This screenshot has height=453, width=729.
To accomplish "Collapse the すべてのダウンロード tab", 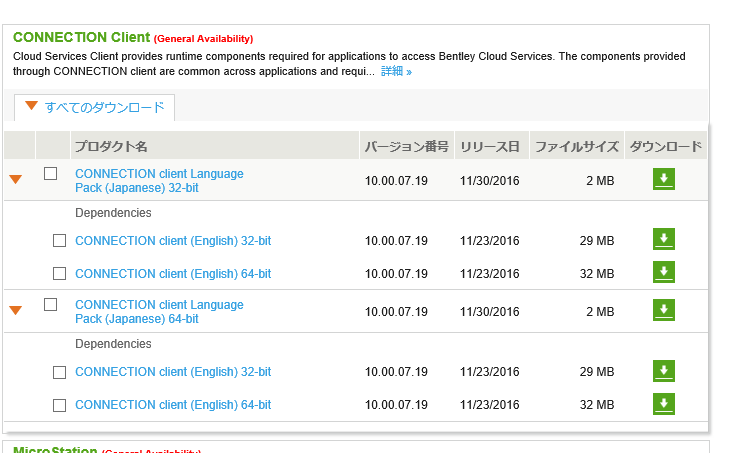I will pyautogui.click(x=95, y=107).
